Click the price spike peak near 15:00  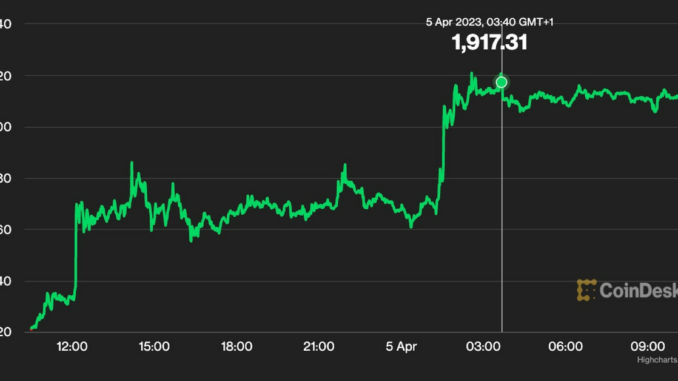[x=132, y=163]
